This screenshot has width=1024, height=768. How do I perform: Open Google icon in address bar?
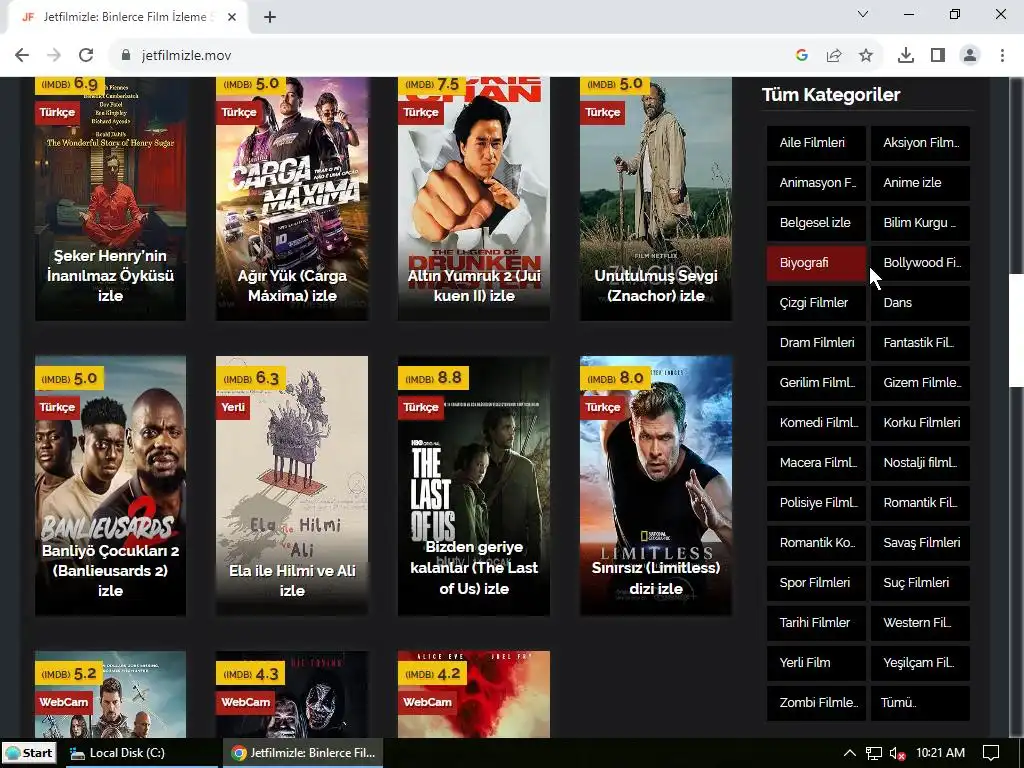click(x=802, y=56)
